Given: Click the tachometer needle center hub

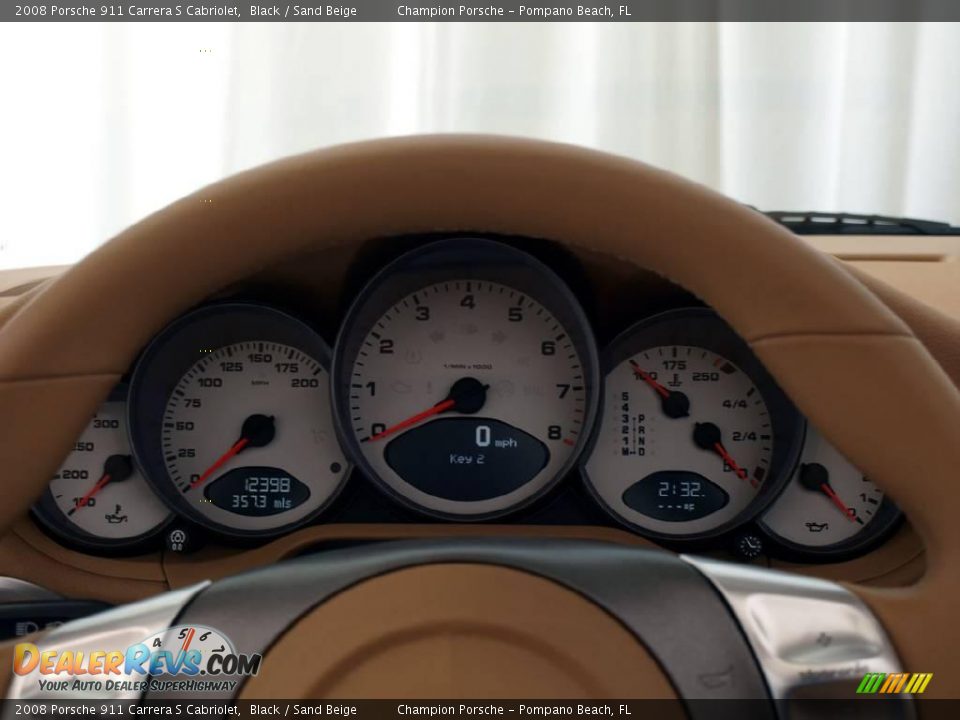Looking at the screenshot, I should tap(468, 396).
